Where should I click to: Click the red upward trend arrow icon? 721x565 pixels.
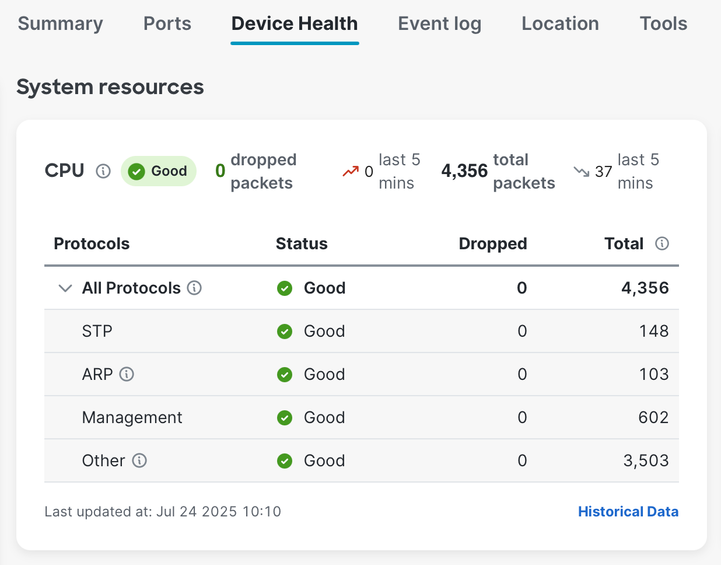pyautogui.click(x=350, y=171)
